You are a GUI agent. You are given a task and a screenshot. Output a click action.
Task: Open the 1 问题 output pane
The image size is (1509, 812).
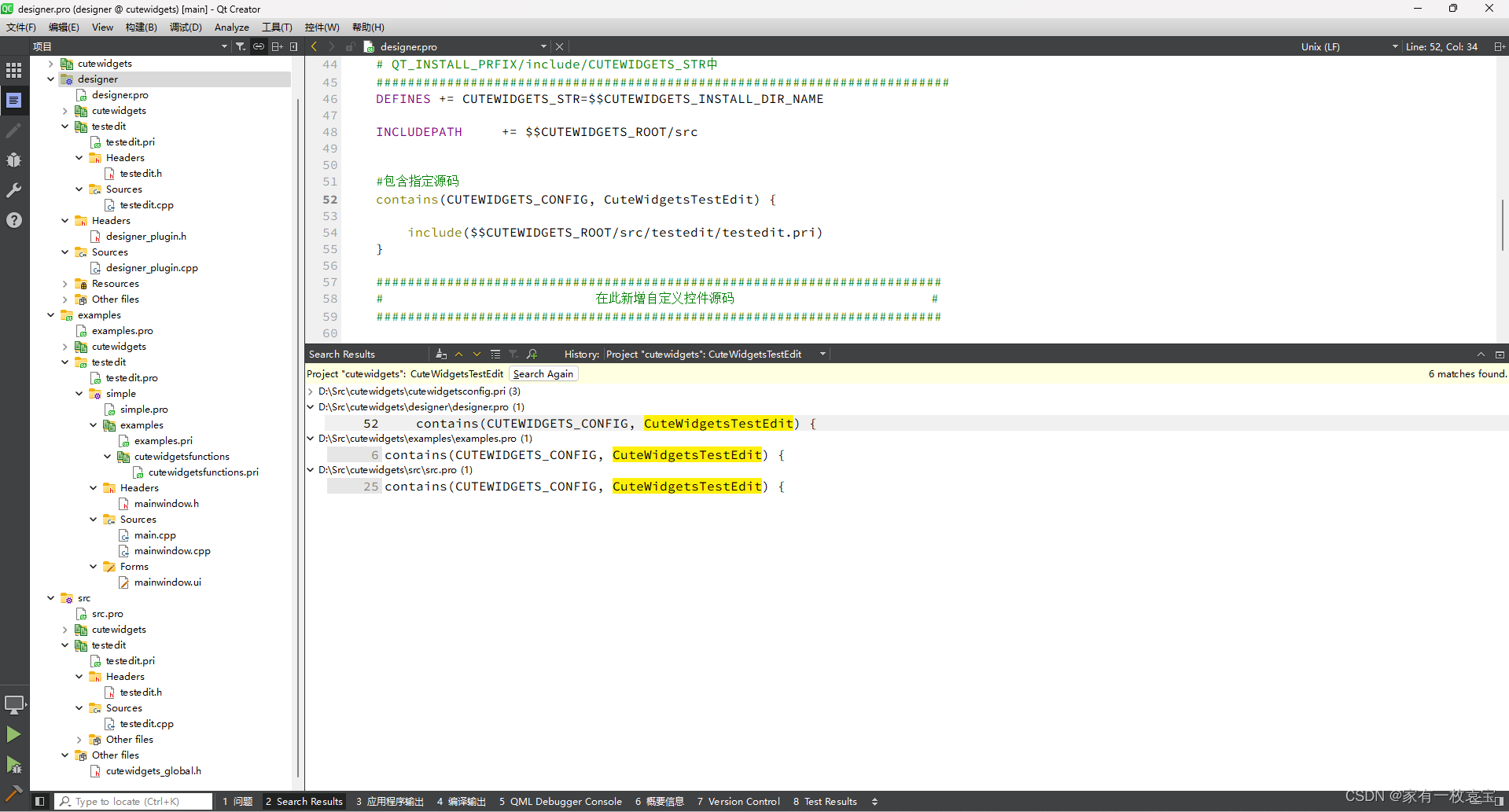point(237,801)
